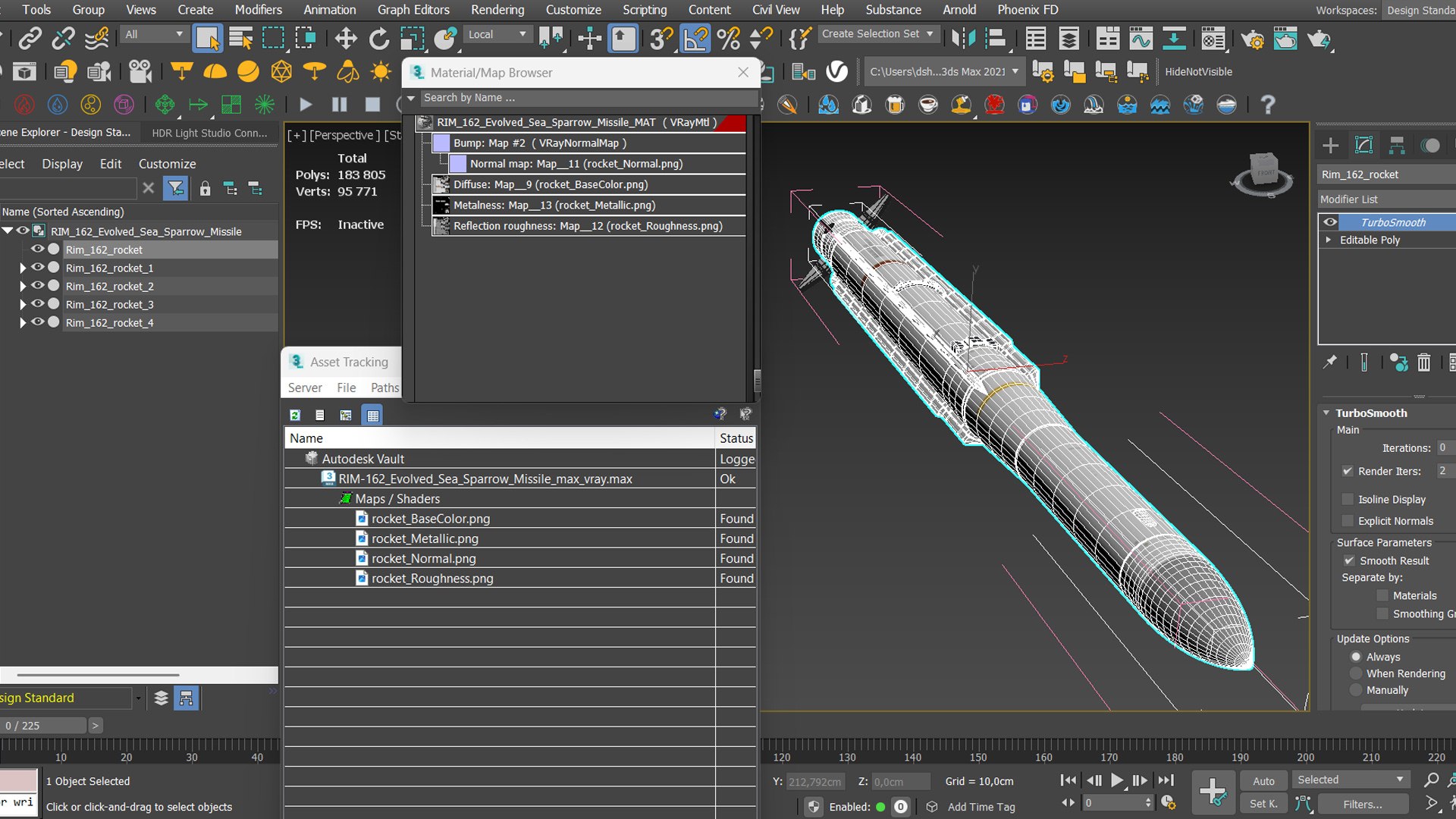Hide Rim_162_rocket_1 with eye icon

click(x=37, y=268)
